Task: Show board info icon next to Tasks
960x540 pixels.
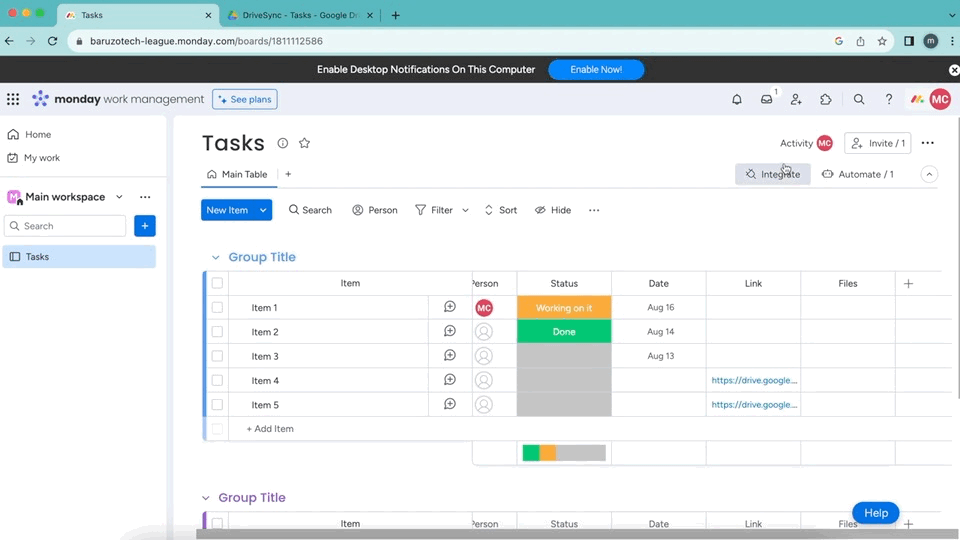Action: coord(282,143)
